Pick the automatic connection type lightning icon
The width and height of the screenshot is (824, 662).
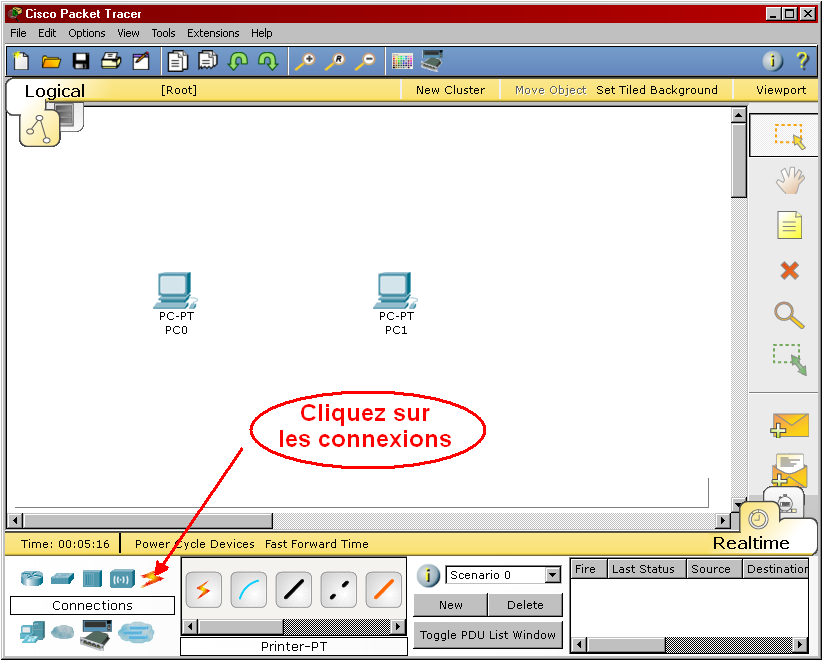point(204,590)
